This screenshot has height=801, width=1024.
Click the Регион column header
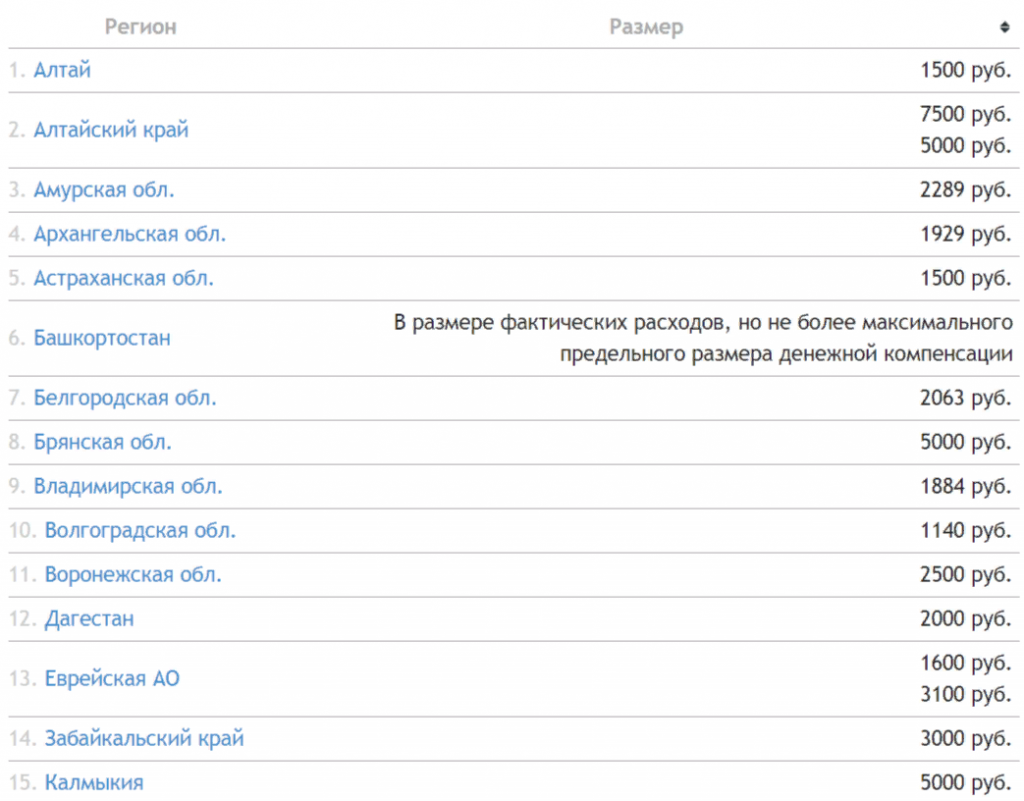140,27
